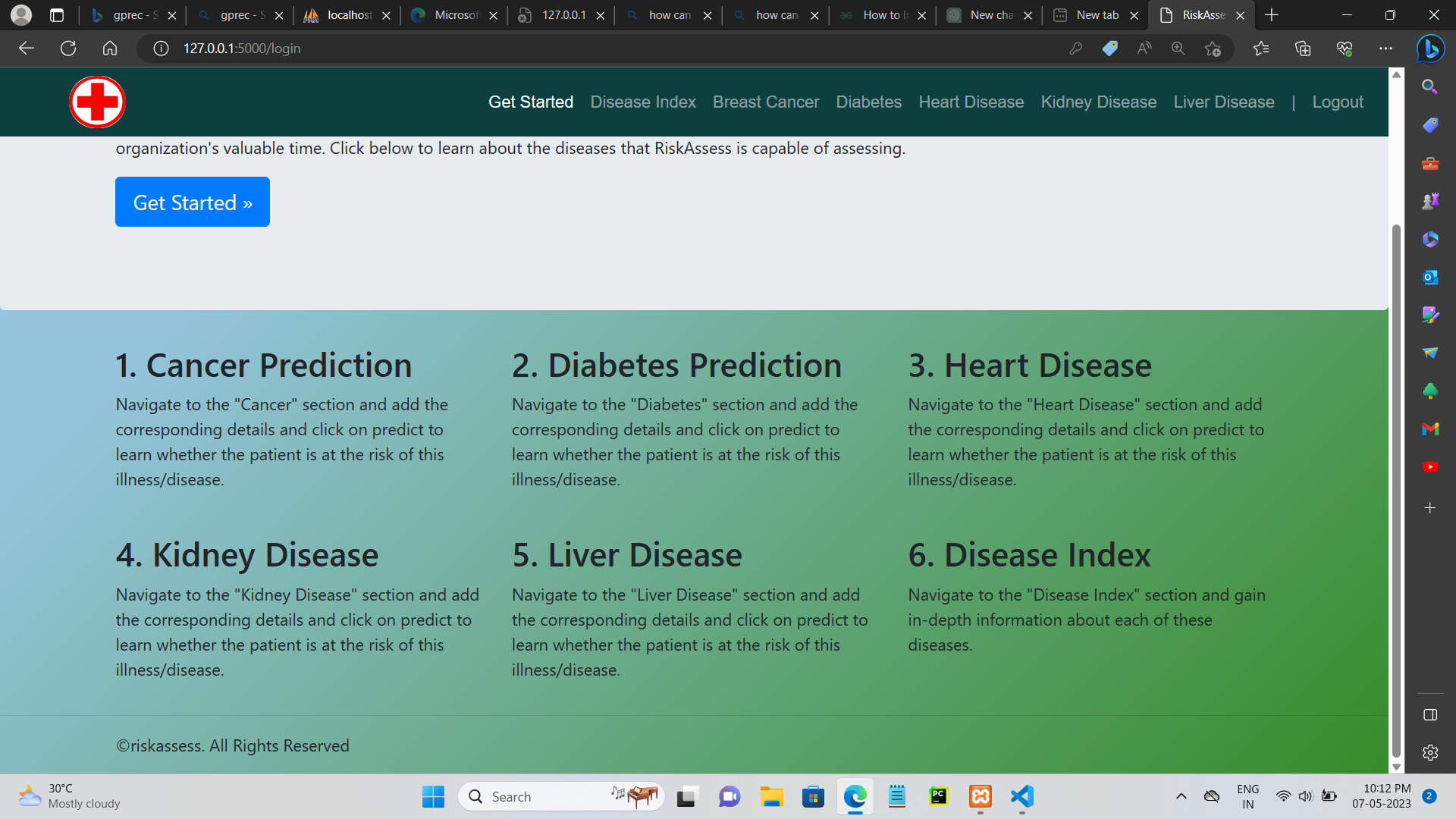The image size is (1456, 819).
Task: Click the sidebar plus to add apps
Action: [x=1430, y=507]
